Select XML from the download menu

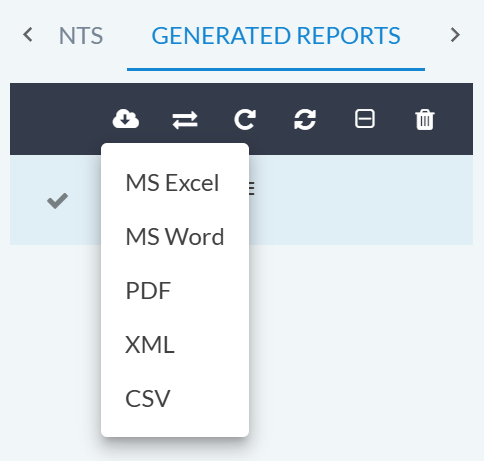click(150, 345)
